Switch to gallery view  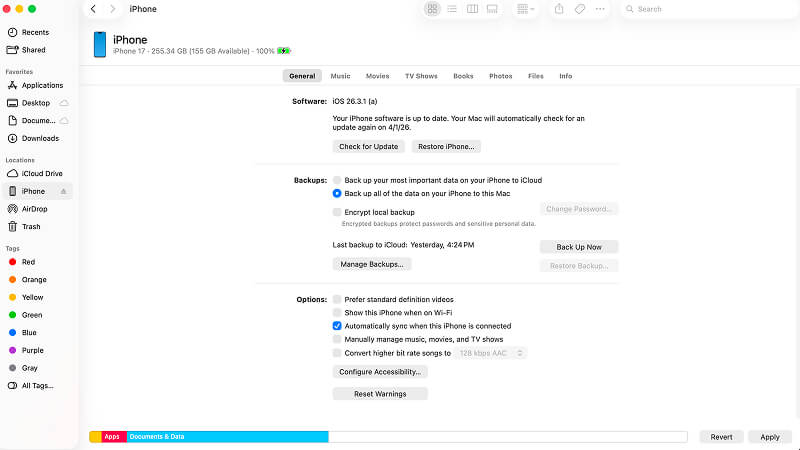(492, 9)
